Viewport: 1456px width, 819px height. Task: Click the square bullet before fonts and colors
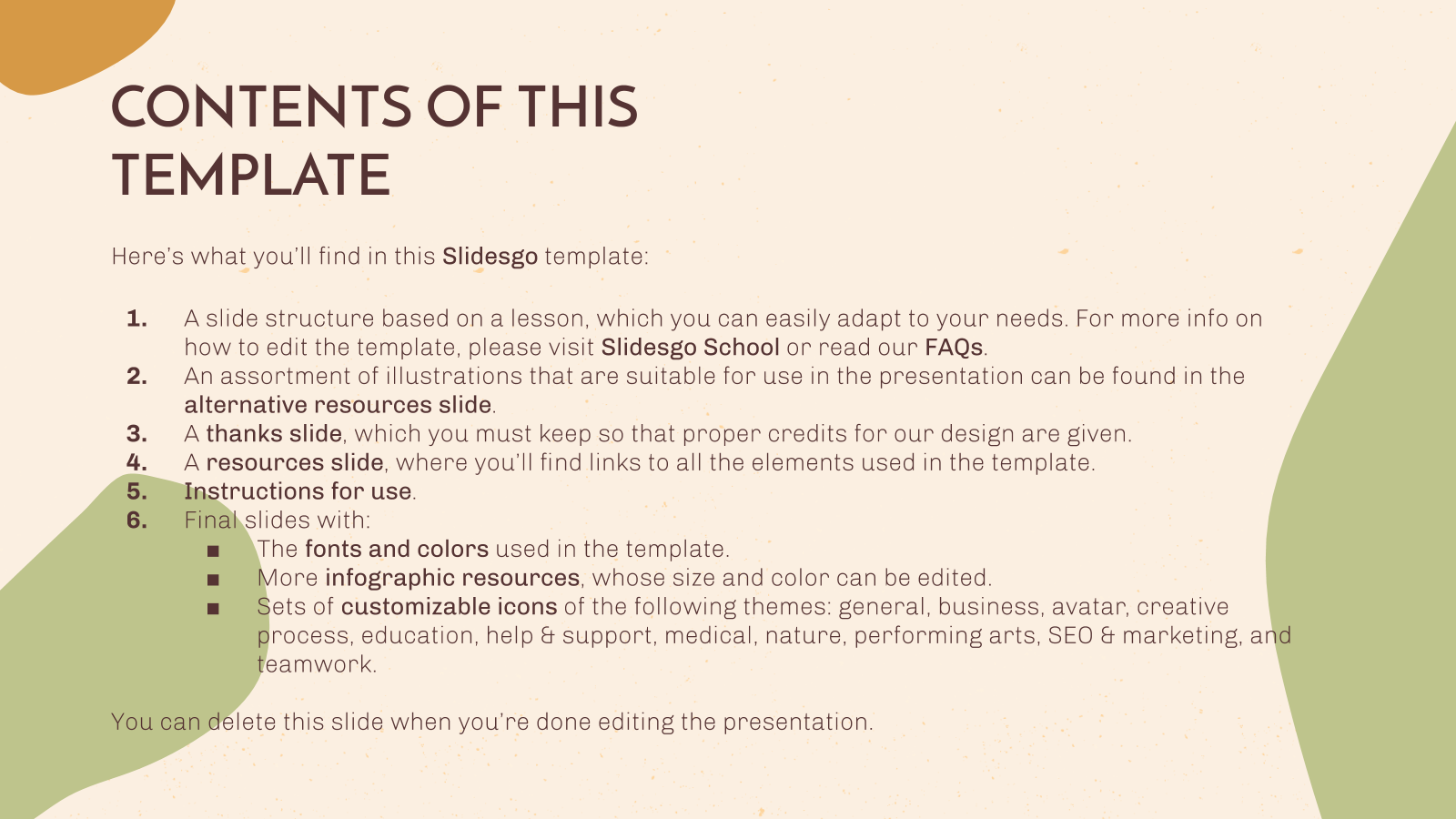tap(213, 551)
